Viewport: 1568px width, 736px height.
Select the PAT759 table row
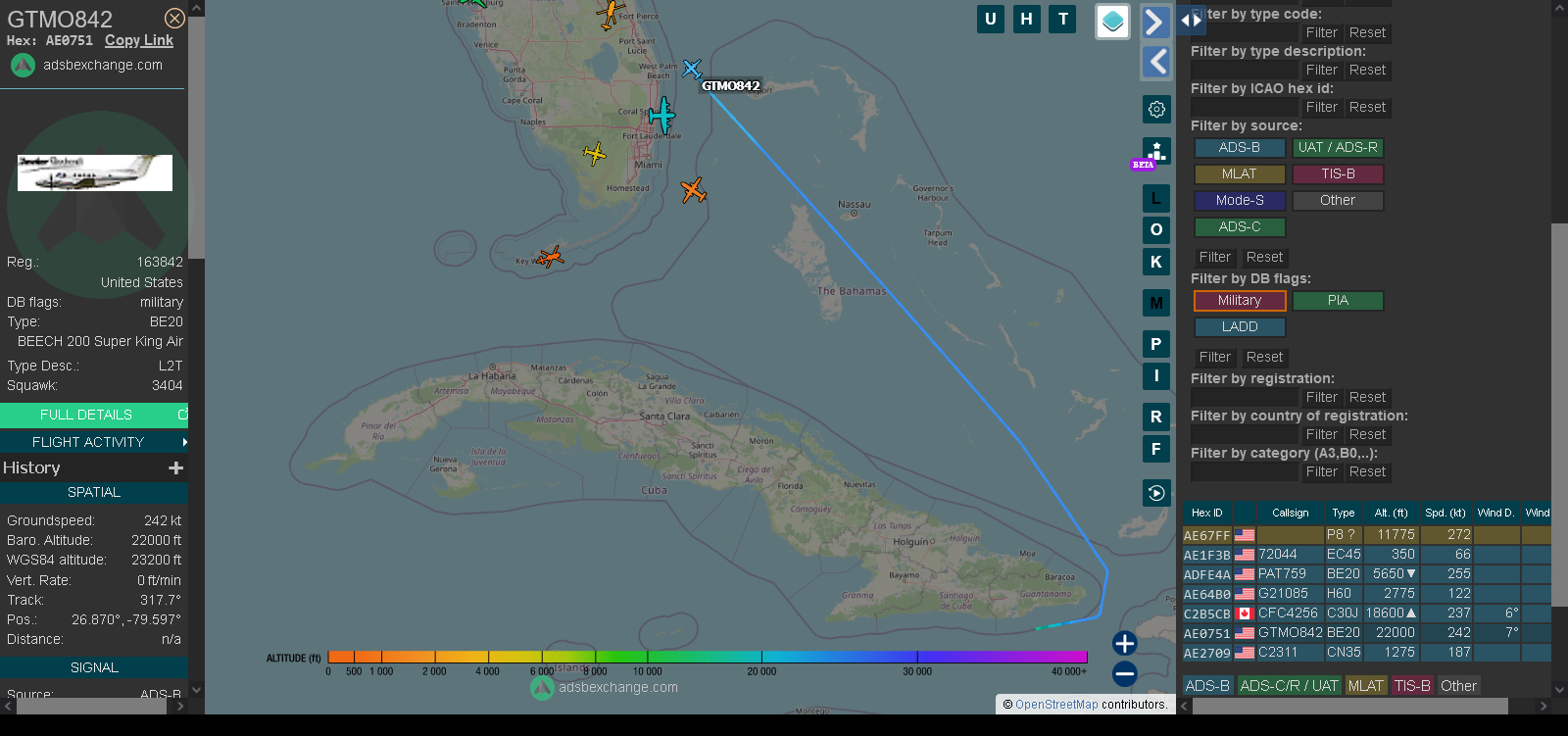coord(1366,574)
